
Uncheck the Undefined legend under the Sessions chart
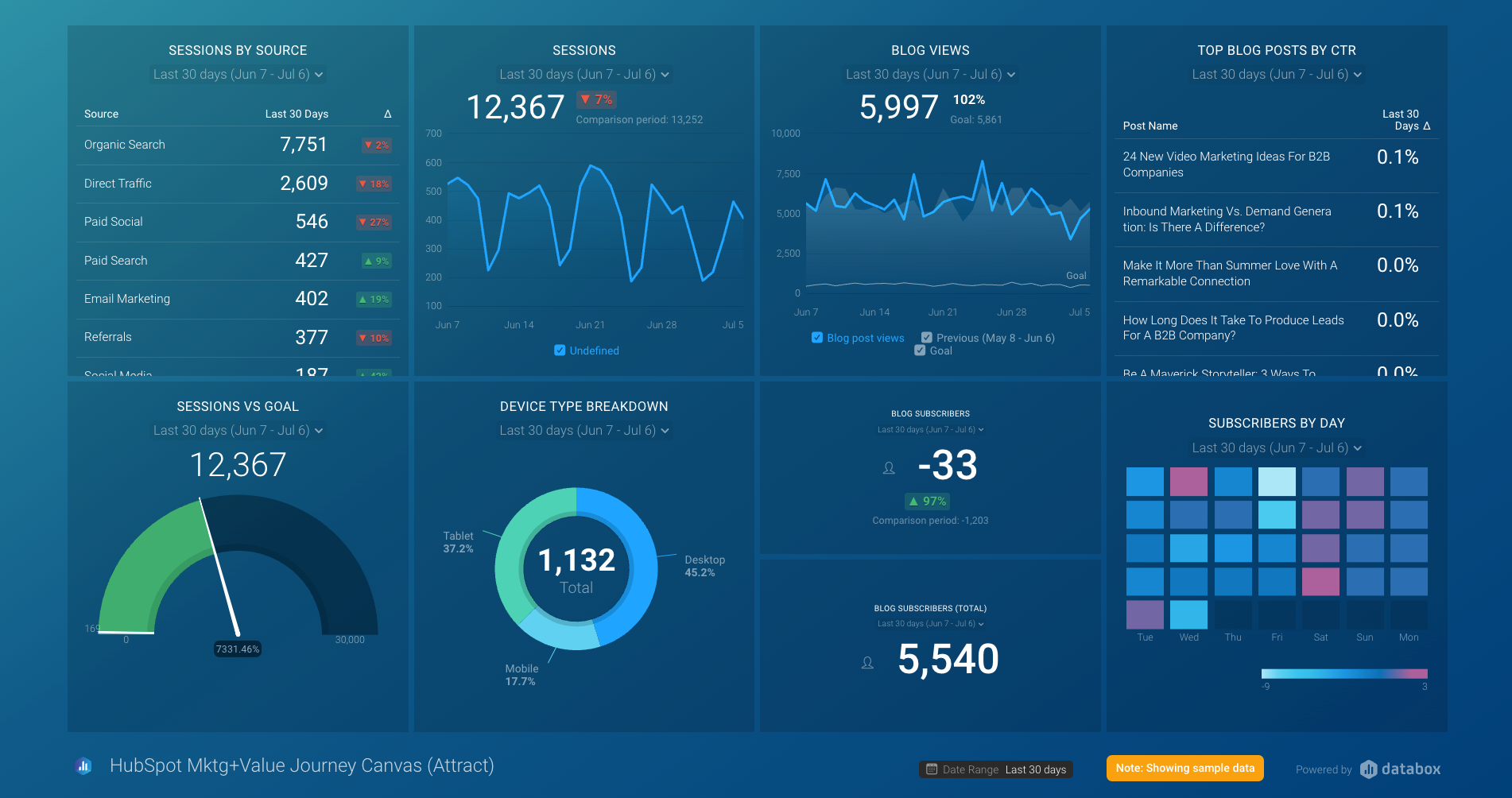click(x=560, y=350)
